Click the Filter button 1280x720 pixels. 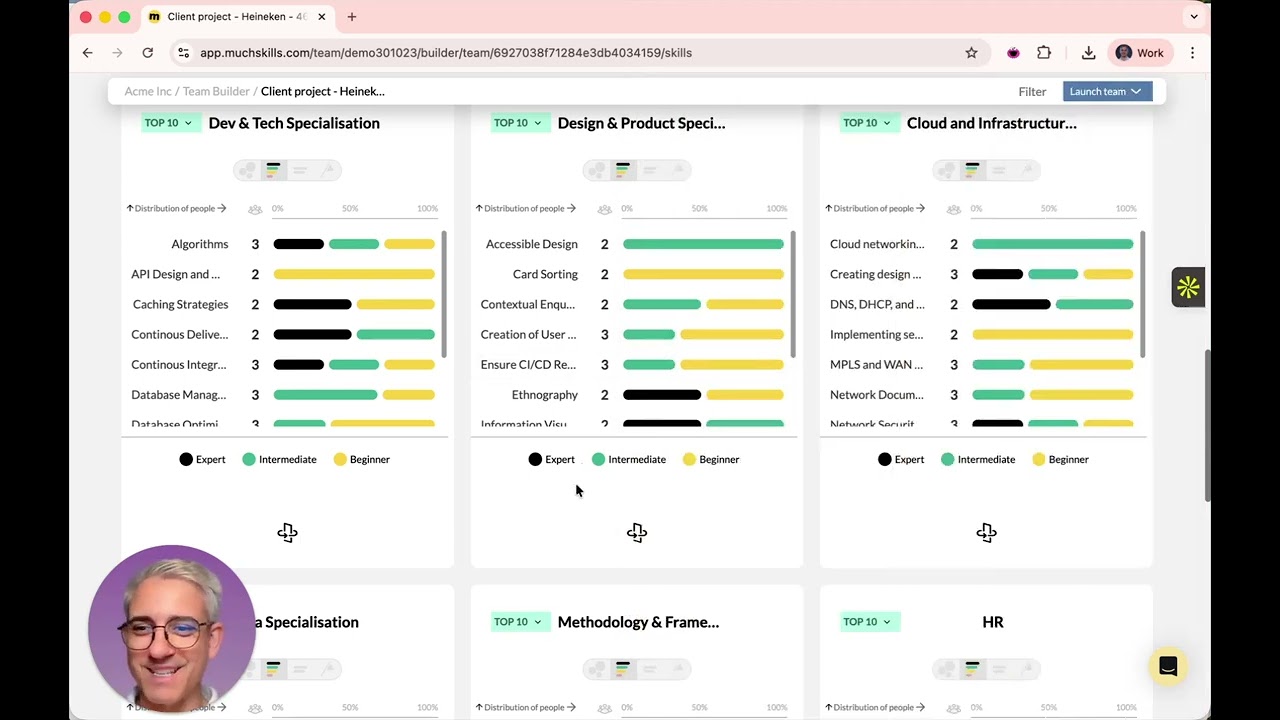[x=1032, y=92]
